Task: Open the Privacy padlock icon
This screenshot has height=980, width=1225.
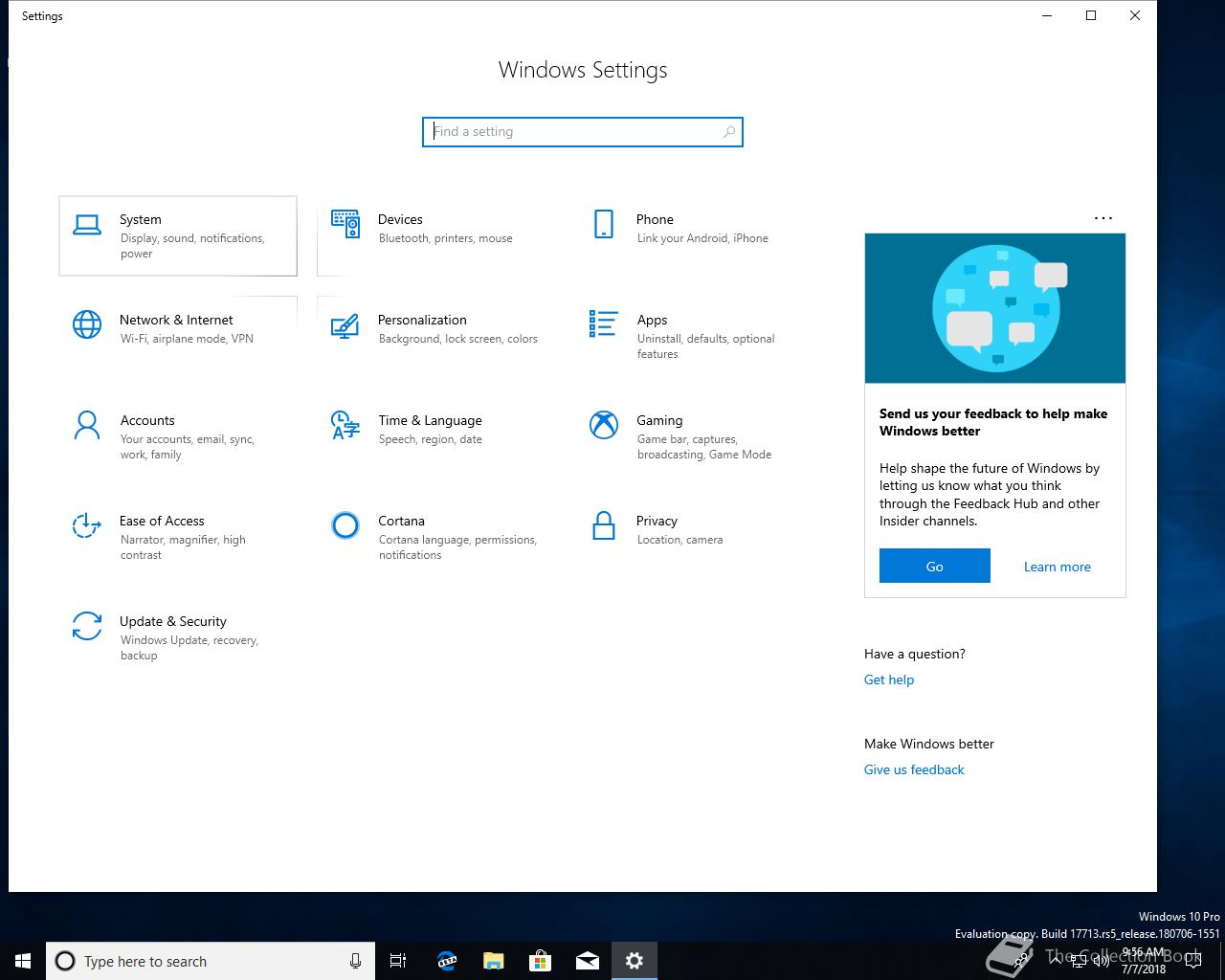Action: (x=604, y=525)
